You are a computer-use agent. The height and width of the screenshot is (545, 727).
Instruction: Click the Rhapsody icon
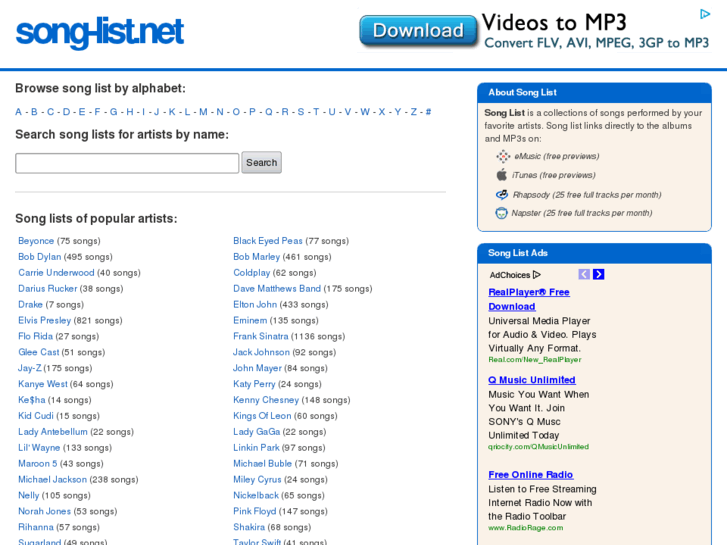[x=502, y=194]
